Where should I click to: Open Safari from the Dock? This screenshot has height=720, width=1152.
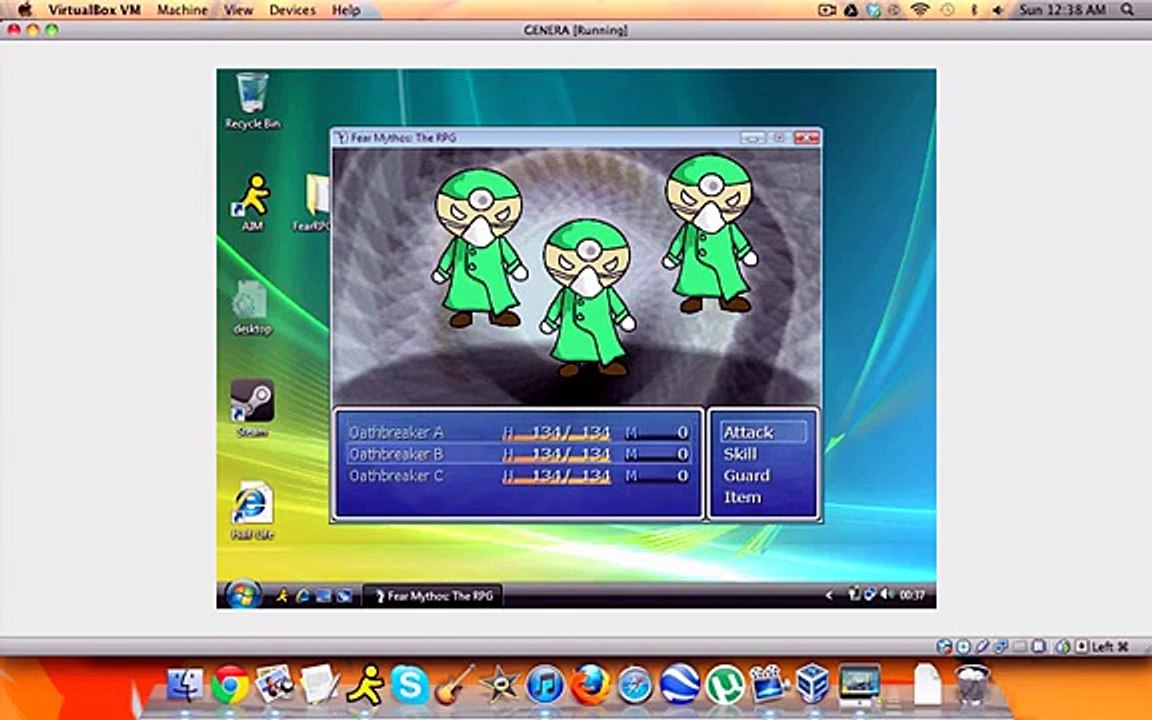635,685
